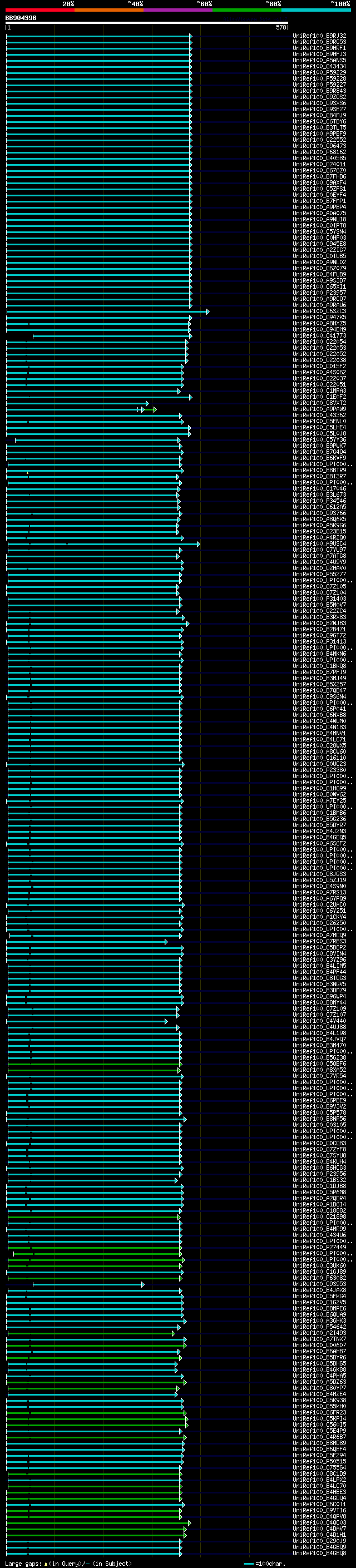The width and height of the screenshot is (356, 1568).
Task: Open hit UniRef100_A2I493
Action: coord(319,1332)
